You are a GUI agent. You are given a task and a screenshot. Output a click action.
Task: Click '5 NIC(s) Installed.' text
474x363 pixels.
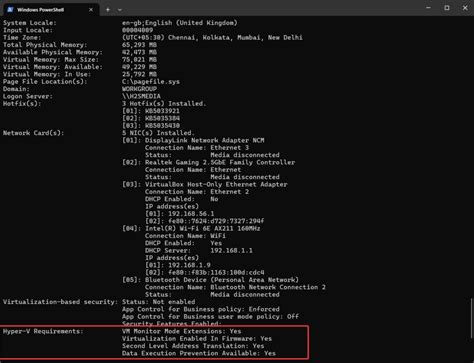[x=158, y=133]
